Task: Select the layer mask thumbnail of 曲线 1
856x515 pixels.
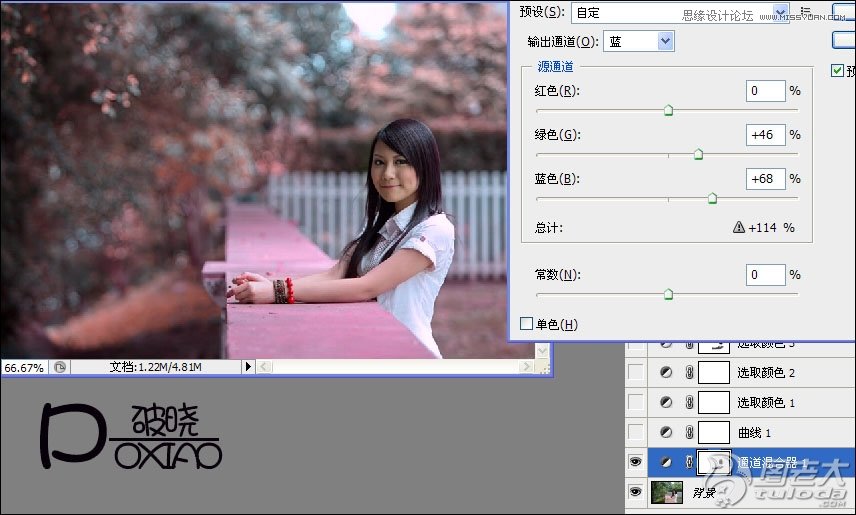Action: pyautogui.click(x=714, y=432)
